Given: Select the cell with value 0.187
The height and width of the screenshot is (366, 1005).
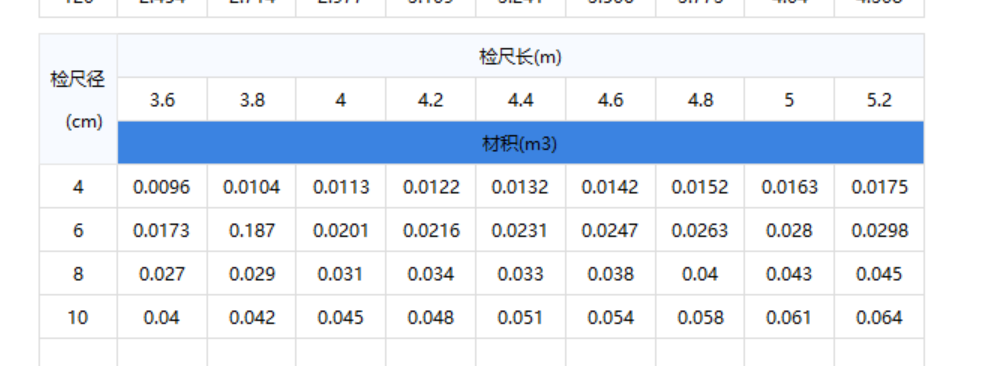Looking at the screenshot, I should tap(252, 230).
